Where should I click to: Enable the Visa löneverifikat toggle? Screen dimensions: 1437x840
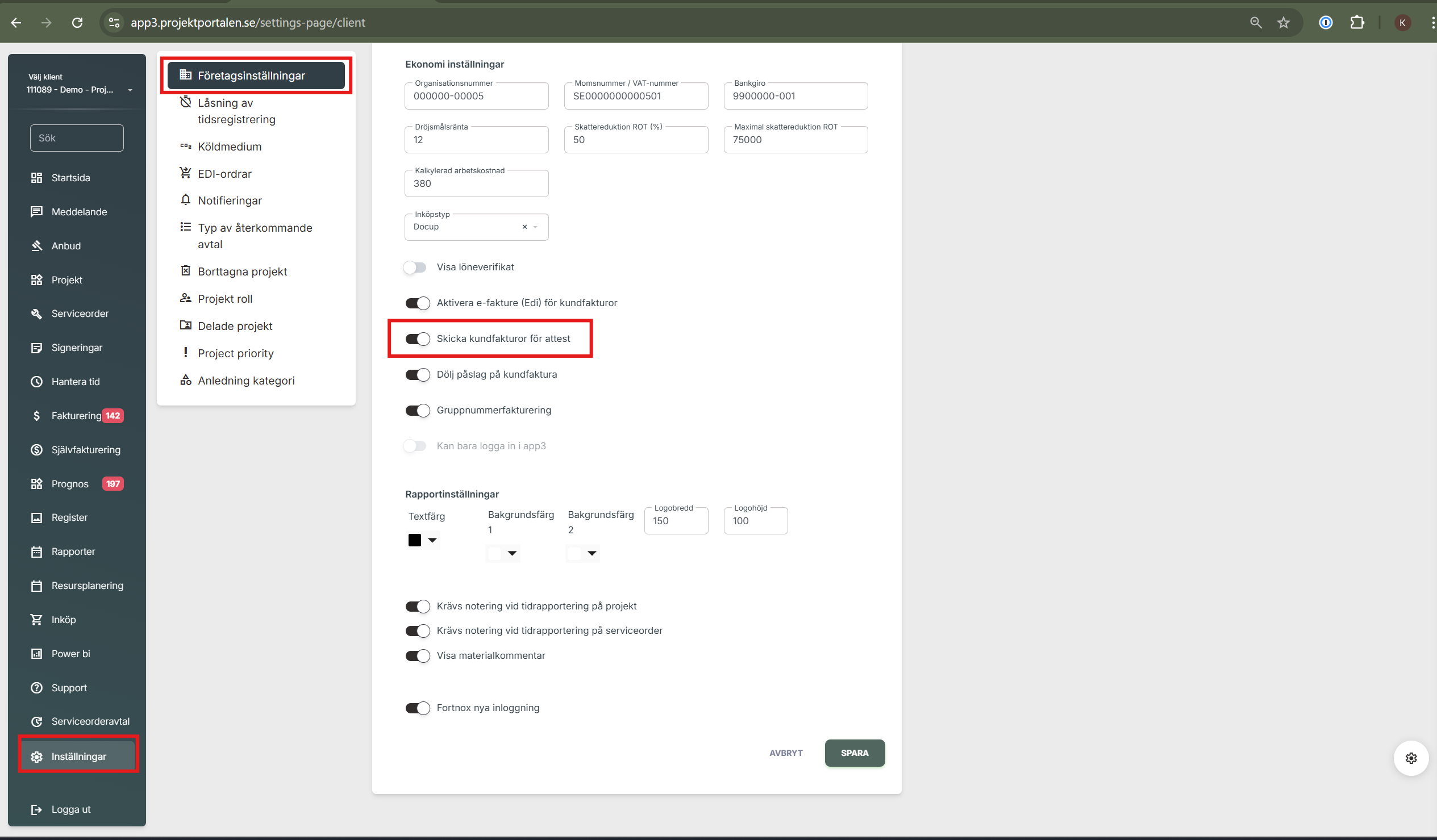coord(416,268)
